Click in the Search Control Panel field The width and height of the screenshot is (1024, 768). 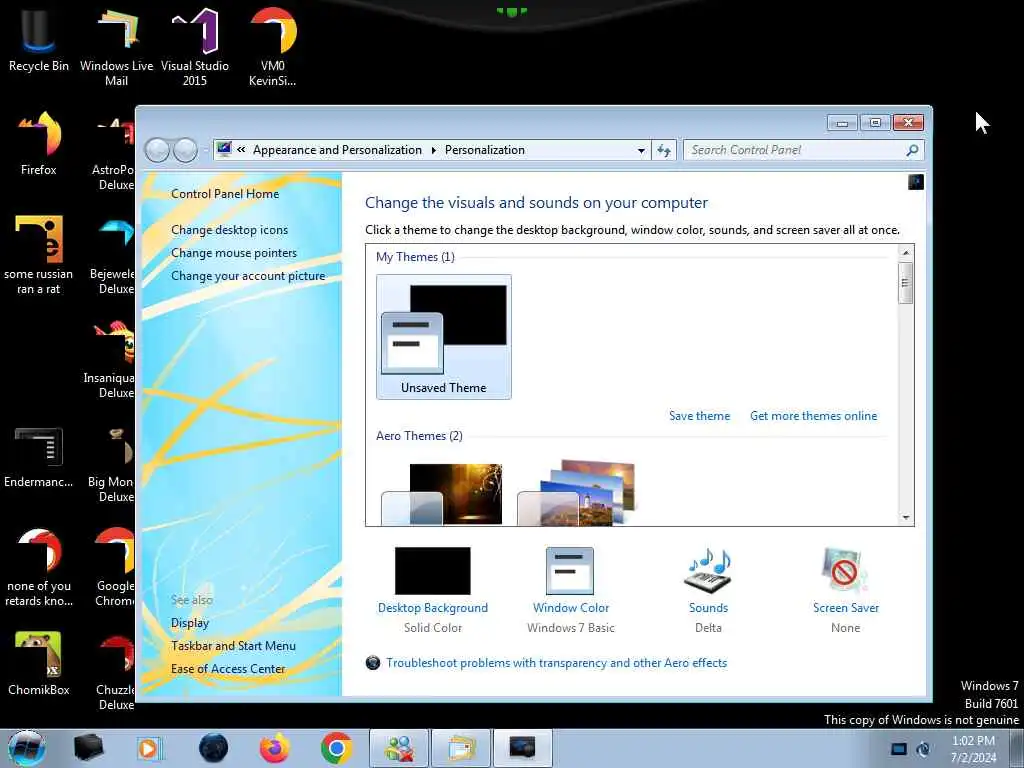click(794, 150)
